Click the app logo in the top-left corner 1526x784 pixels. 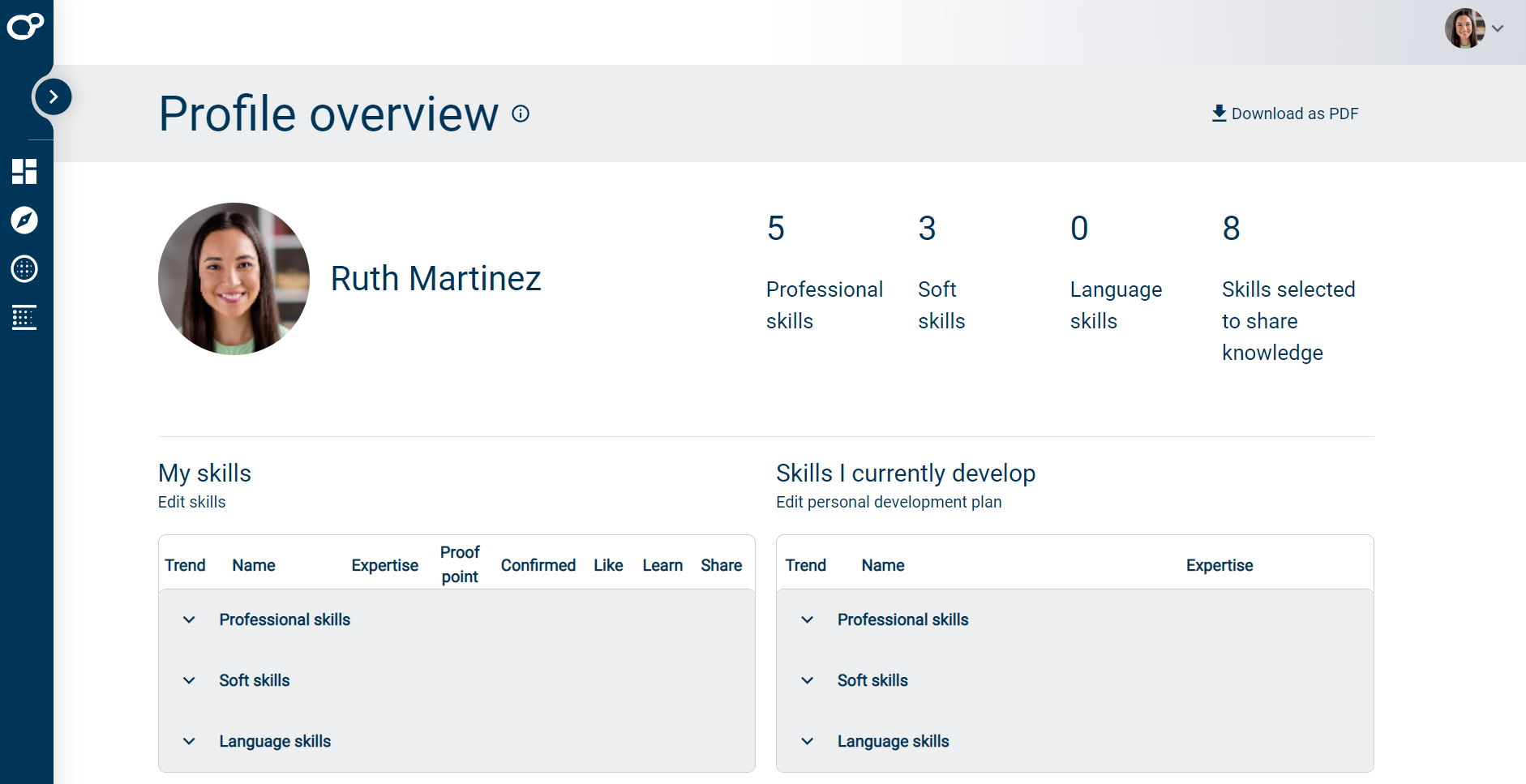pos(25,26)
